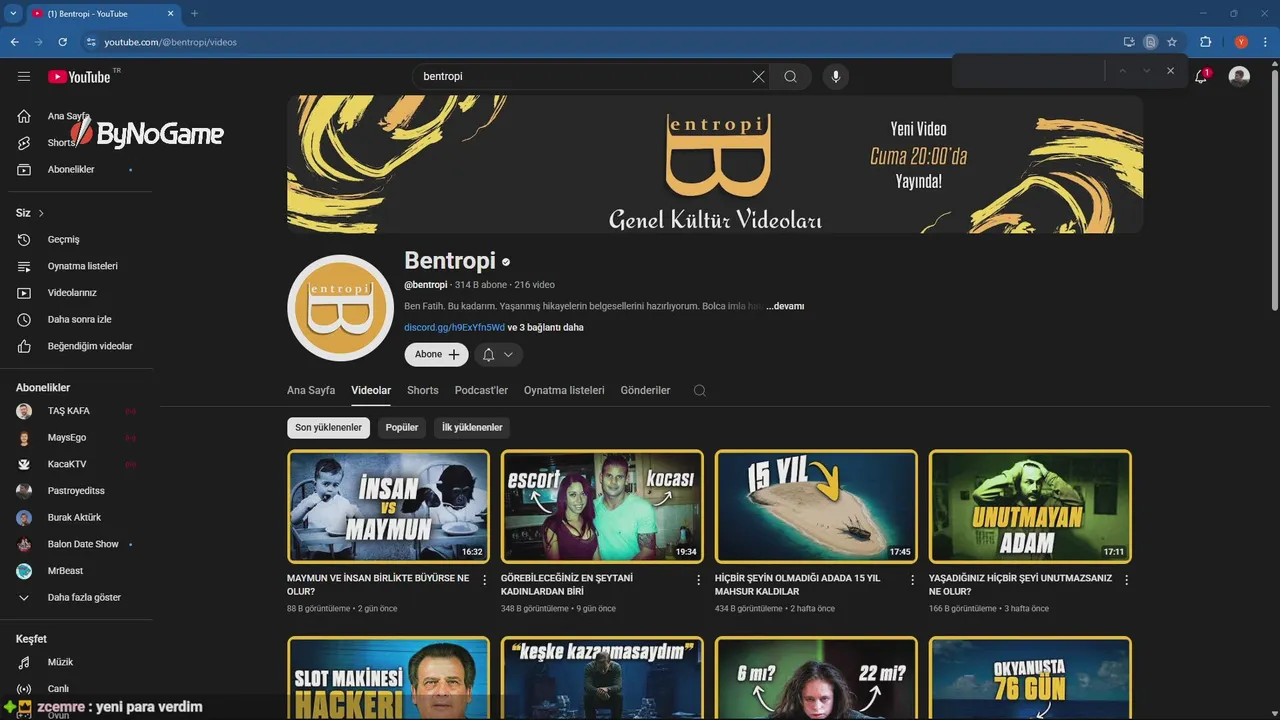Open ve 3 bağlantı daha links
1280x720 pixels.
546,328
